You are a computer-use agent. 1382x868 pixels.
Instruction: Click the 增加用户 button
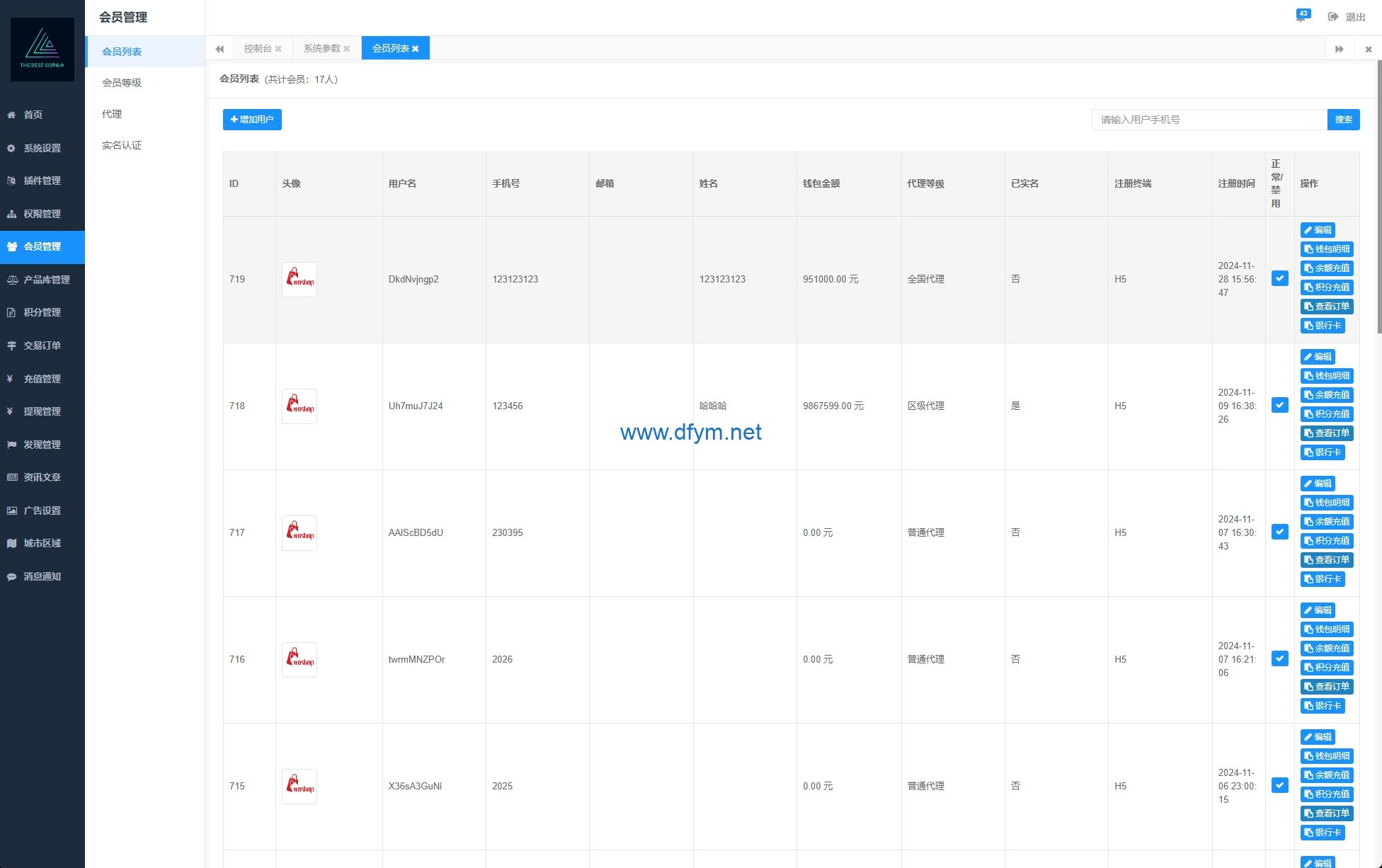252,120
